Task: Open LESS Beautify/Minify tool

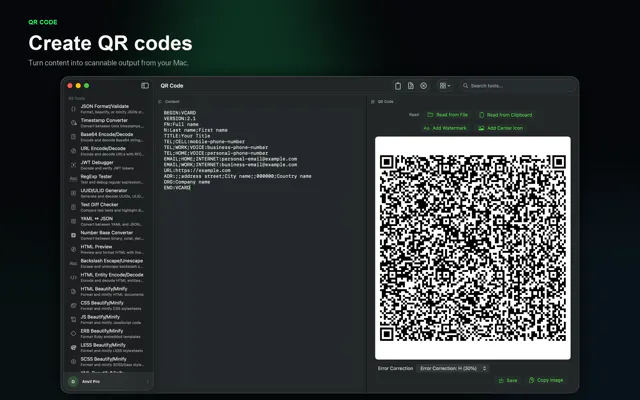Action: (108, 348)
